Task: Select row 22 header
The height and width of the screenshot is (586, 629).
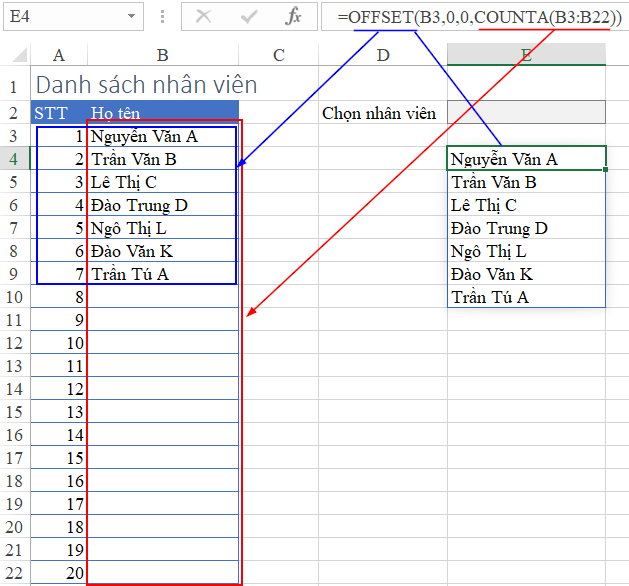Action: (x=14, y=573)
